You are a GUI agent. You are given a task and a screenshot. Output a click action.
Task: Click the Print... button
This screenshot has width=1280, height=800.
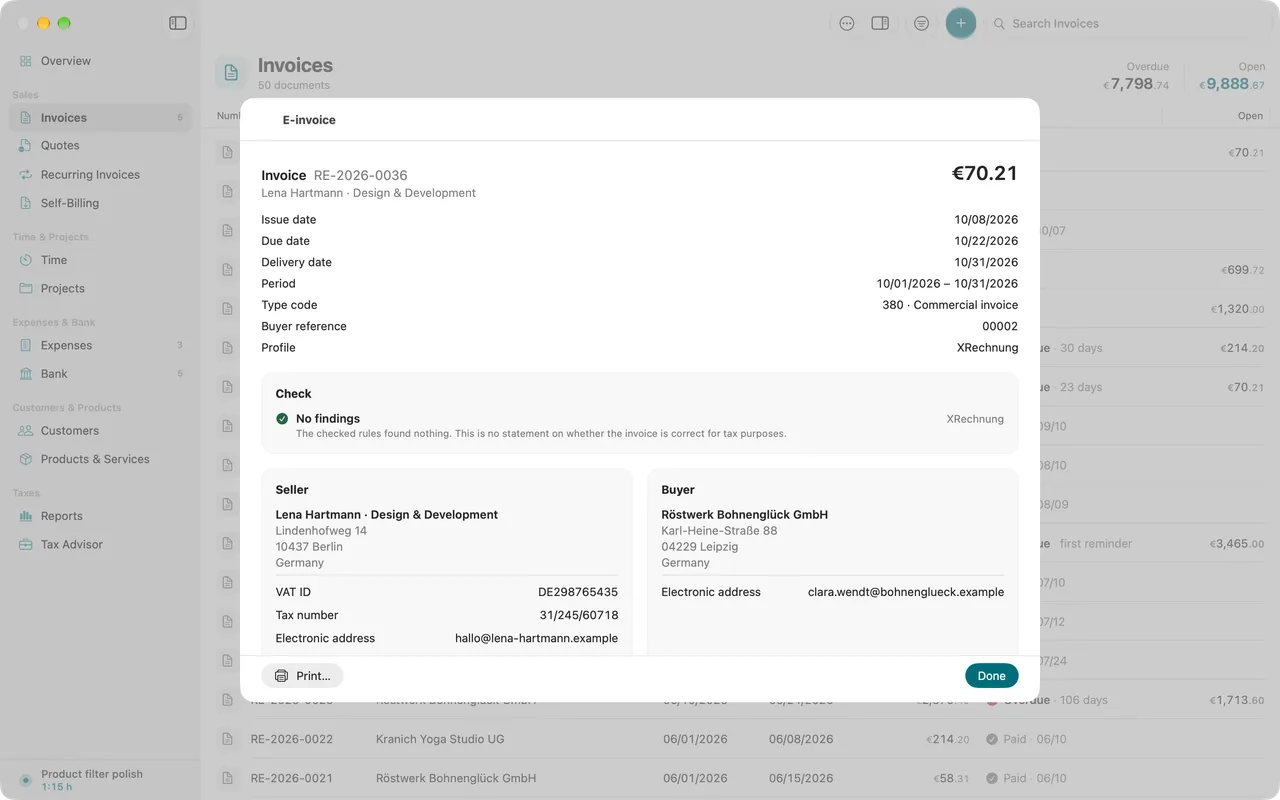(302, 676)
